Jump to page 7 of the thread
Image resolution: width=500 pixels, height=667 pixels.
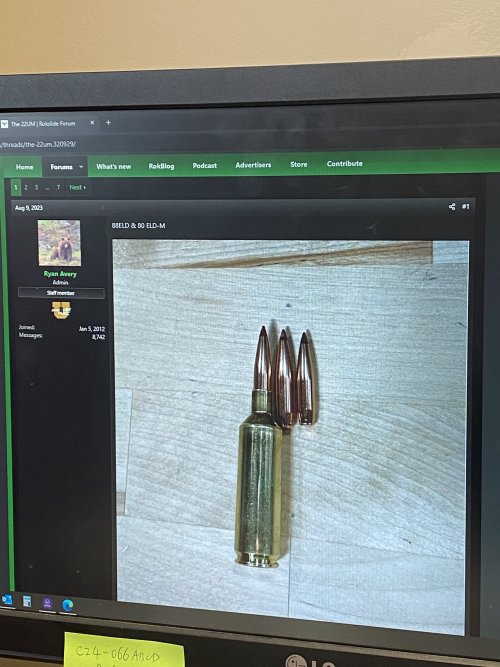58,187
